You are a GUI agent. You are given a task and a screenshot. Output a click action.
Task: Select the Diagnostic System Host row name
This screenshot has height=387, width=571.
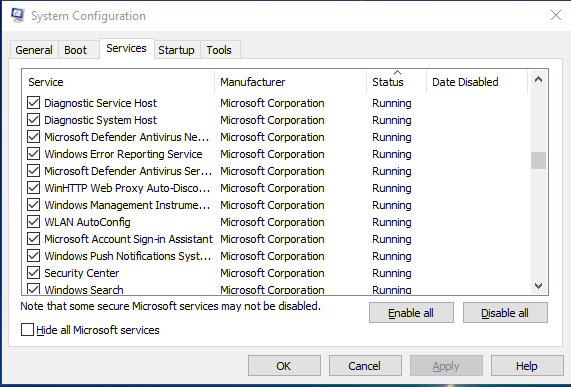tap(101, 120)
